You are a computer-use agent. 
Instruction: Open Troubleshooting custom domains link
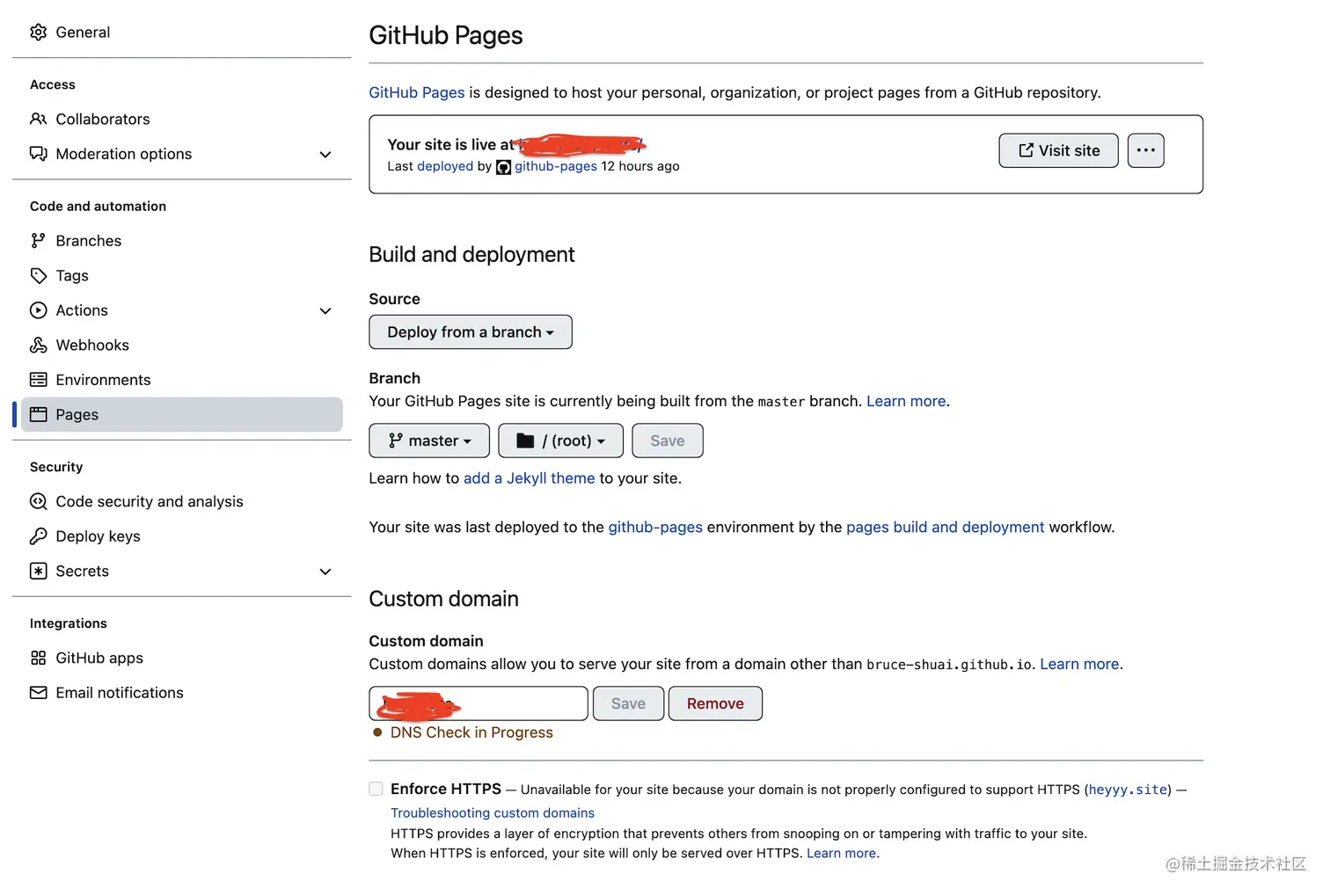(493, 813)
